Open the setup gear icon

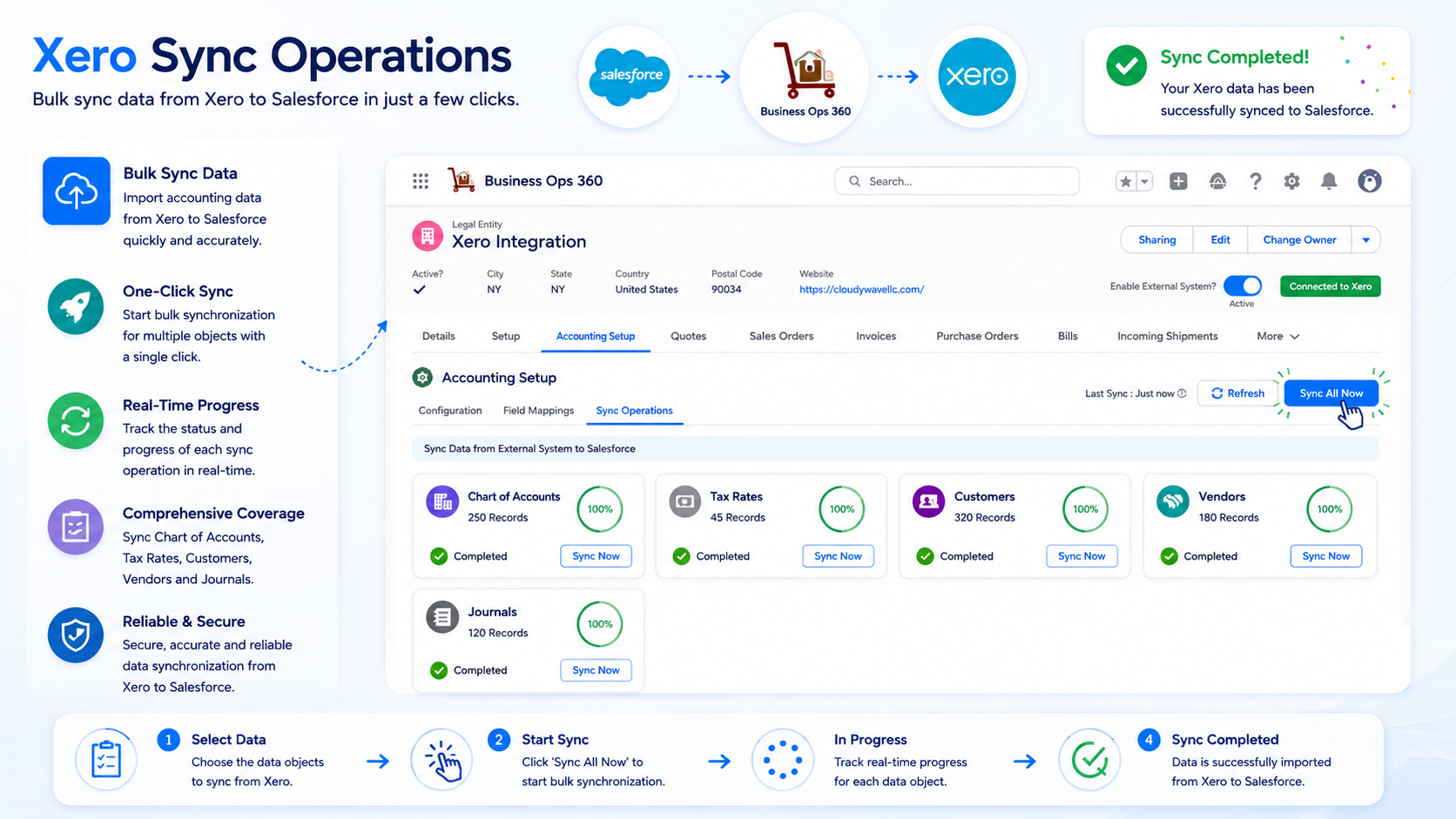pos(1291,181)
